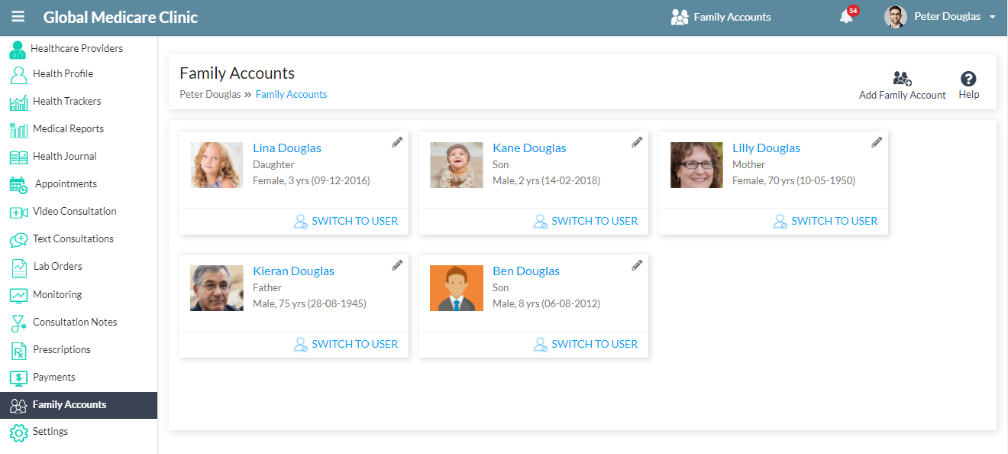Switch to user Lina Douglas

(345, 221)
